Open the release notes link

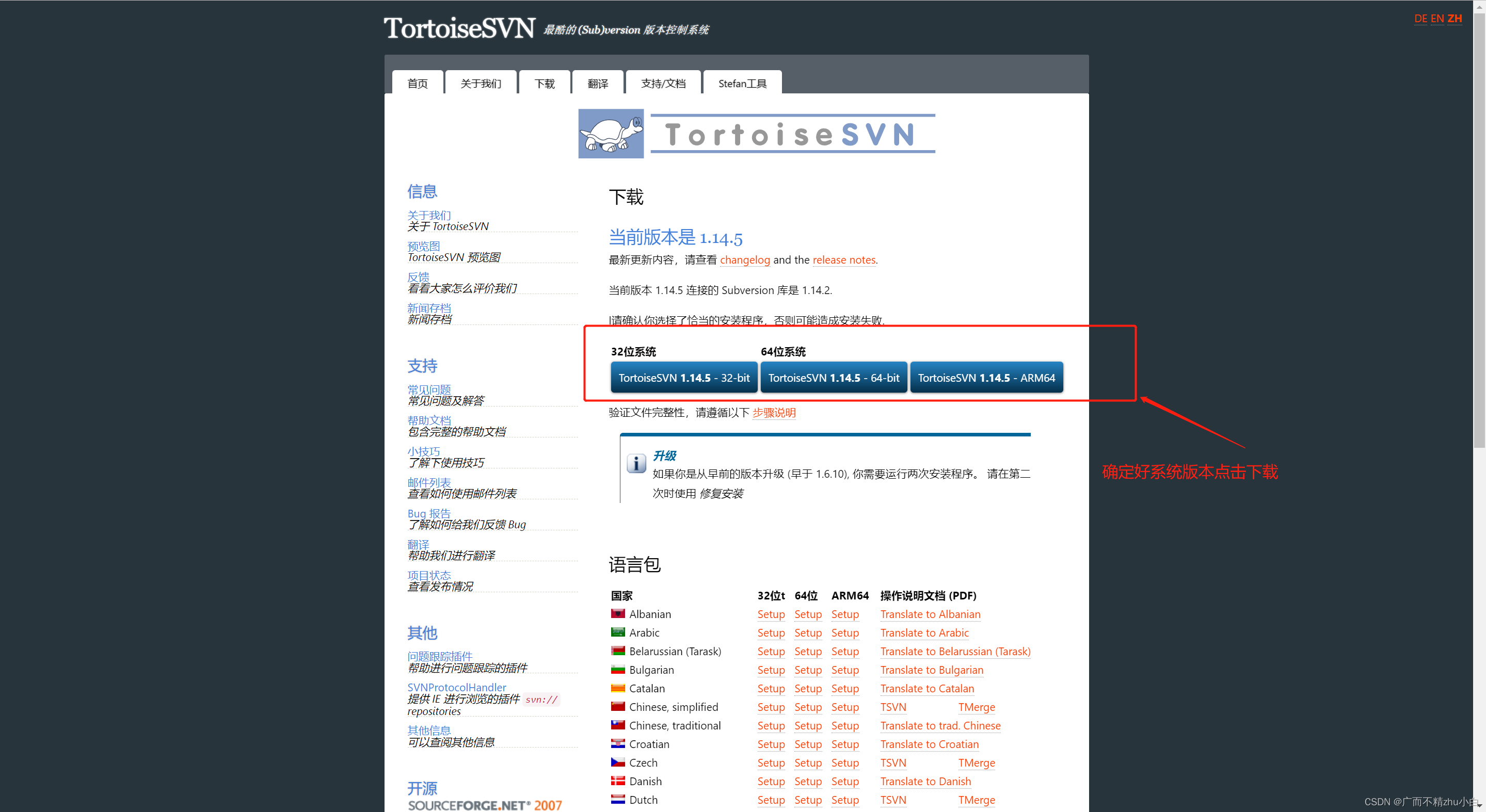click(844, 259)
